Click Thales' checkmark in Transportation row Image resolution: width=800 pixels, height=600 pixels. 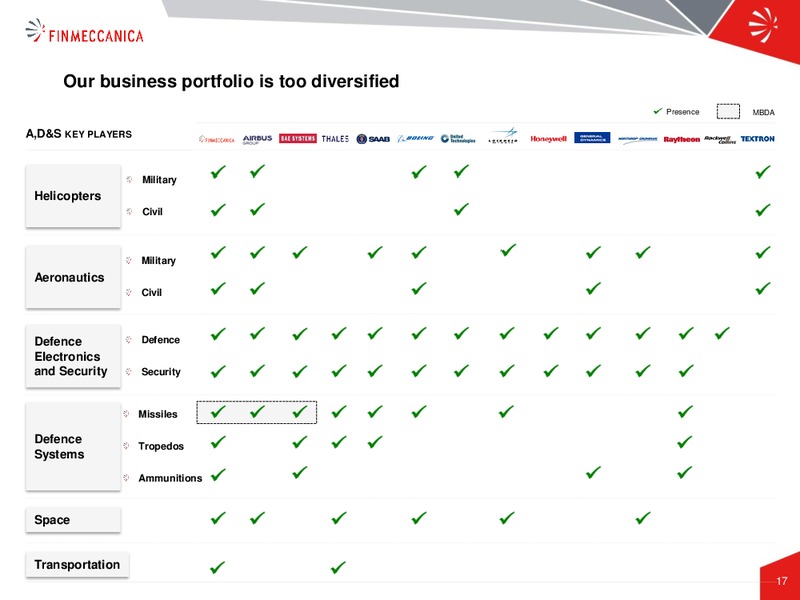point(338,567)
